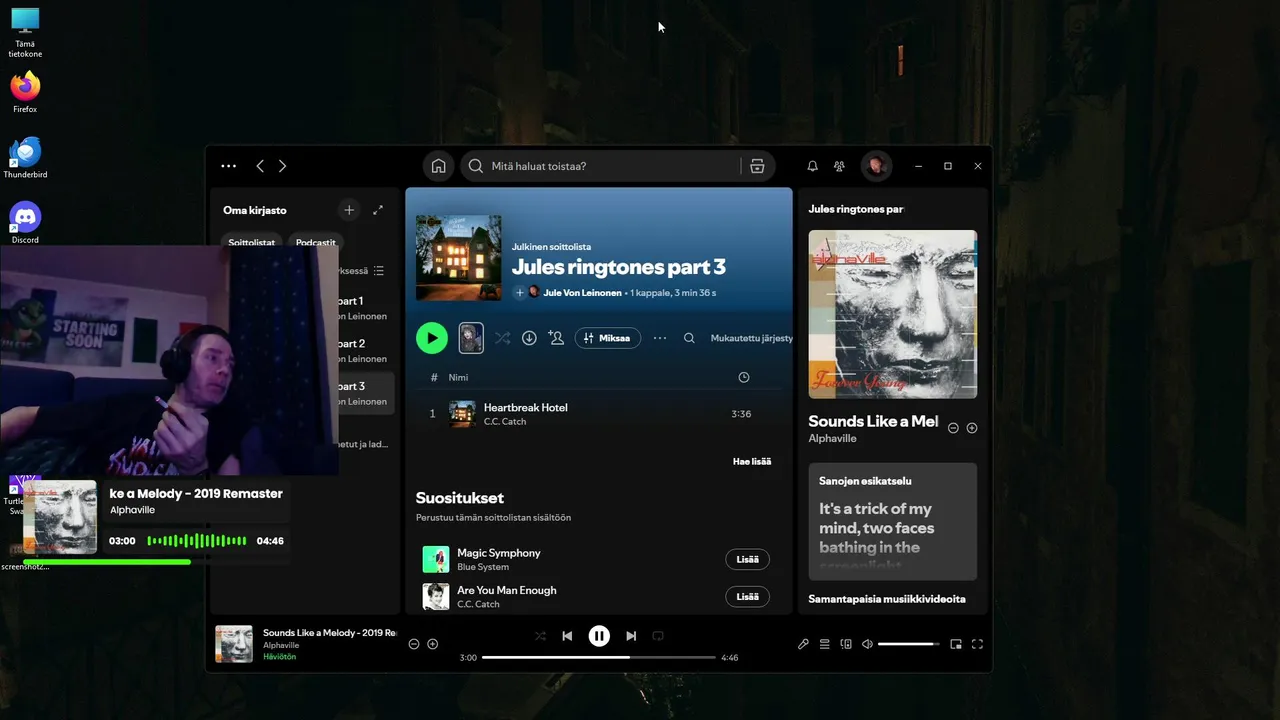Viewport: 1280px width, 720px height.
Task: Add Are You Man Enough with Lisää
Action: 747,596
